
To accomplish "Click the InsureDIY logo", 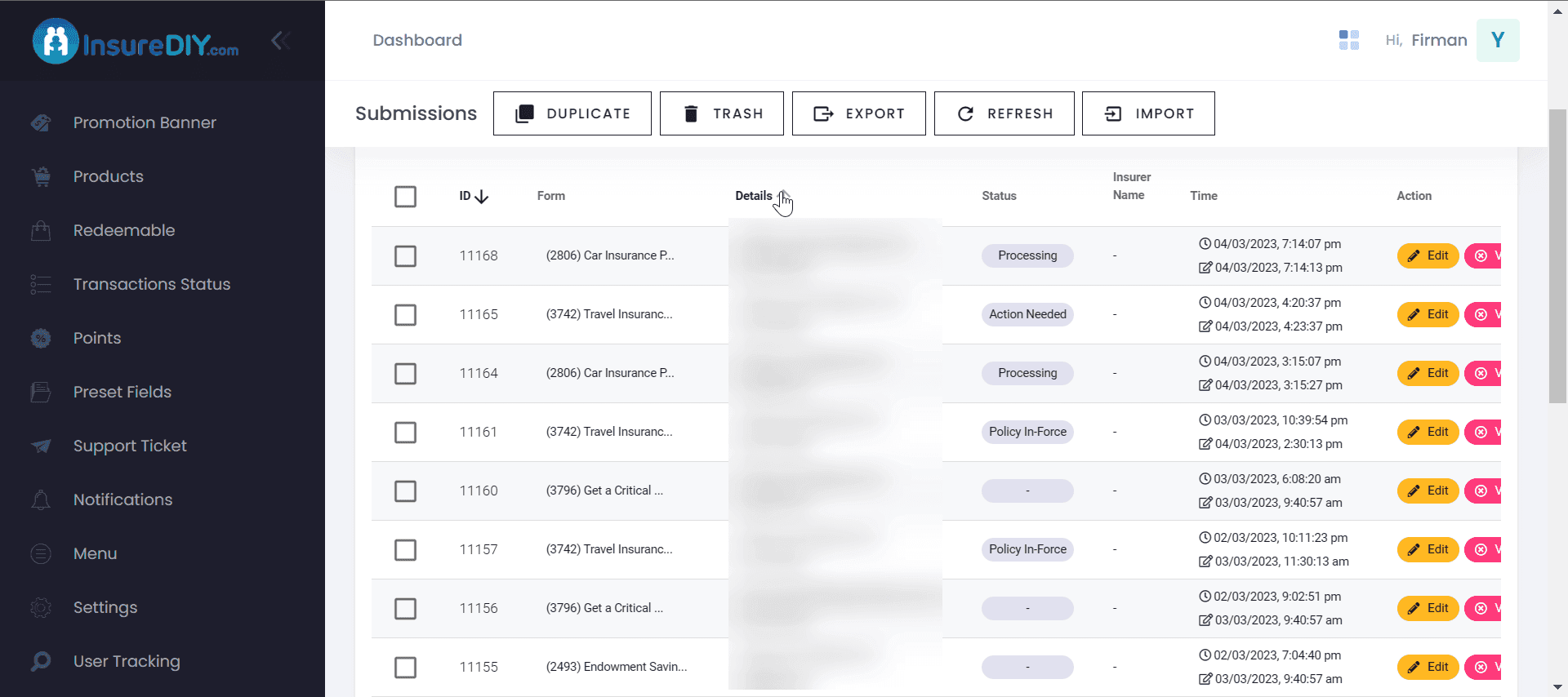I will pos(136,42).
